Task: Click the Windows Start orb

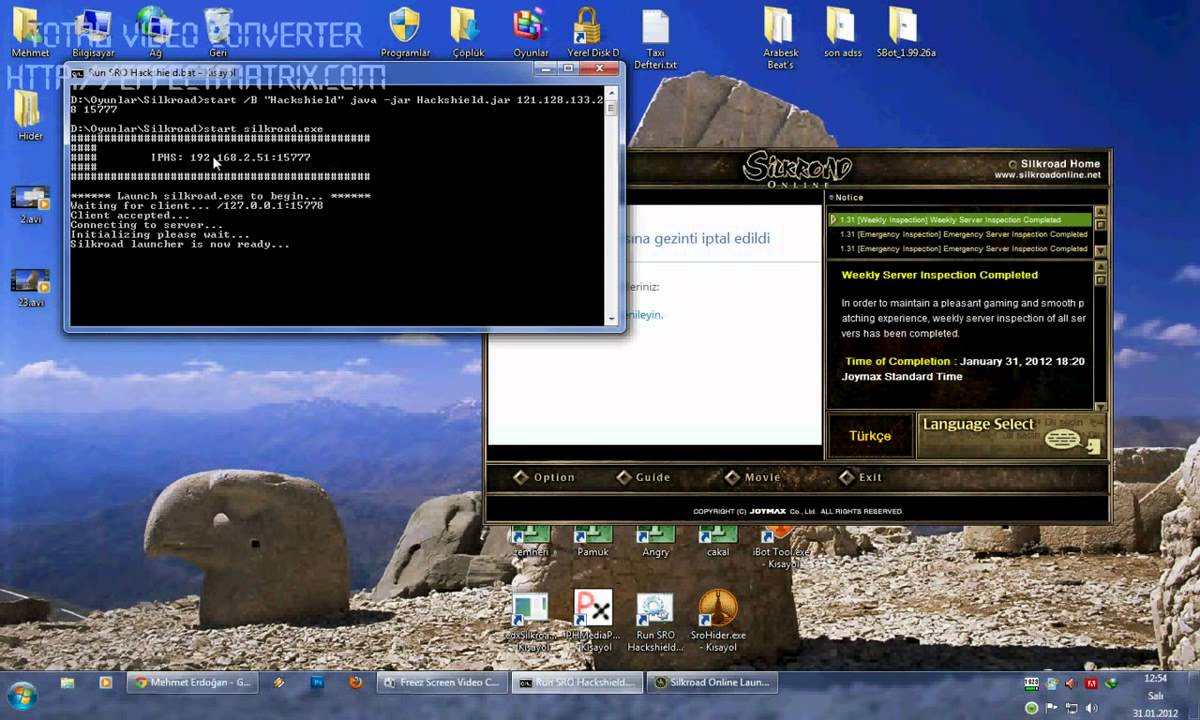Action: pyautogui.click(x=22, y=694)
